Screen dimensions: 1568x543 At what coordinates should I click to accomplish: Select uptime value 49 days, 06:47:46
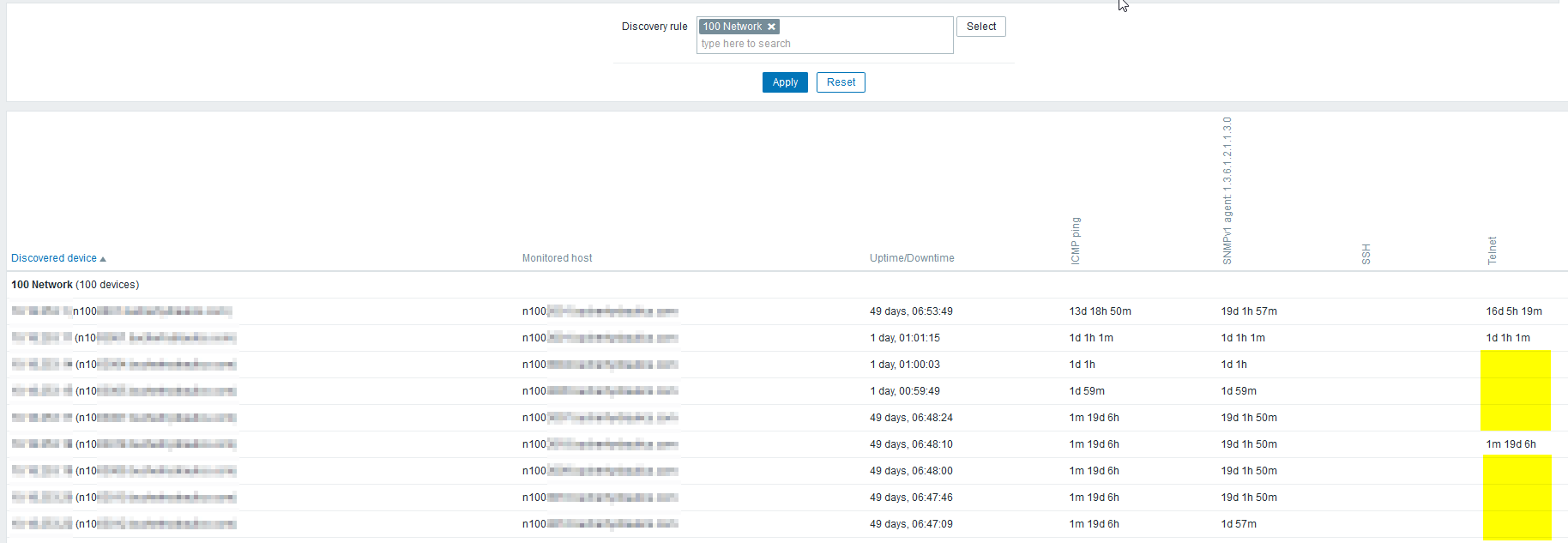(911, 498)
